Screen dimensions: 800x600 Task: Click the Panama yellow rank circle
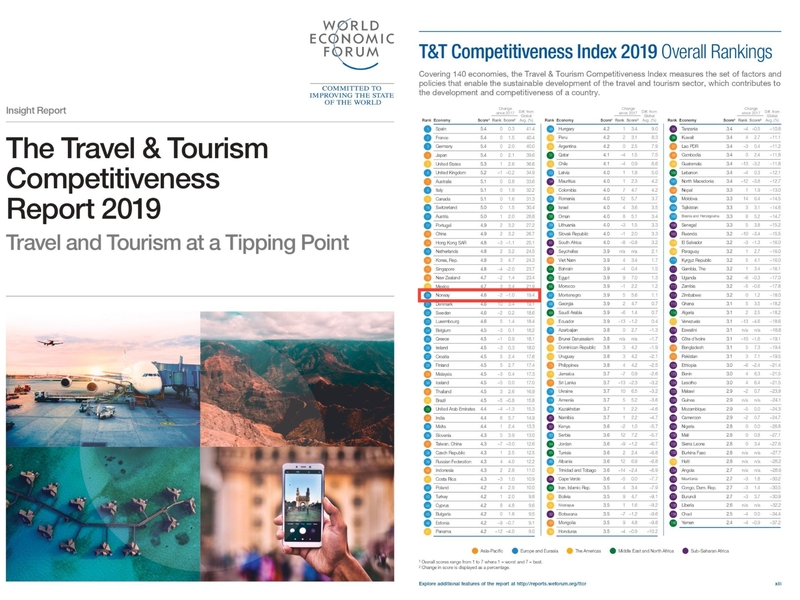point(428,531)
